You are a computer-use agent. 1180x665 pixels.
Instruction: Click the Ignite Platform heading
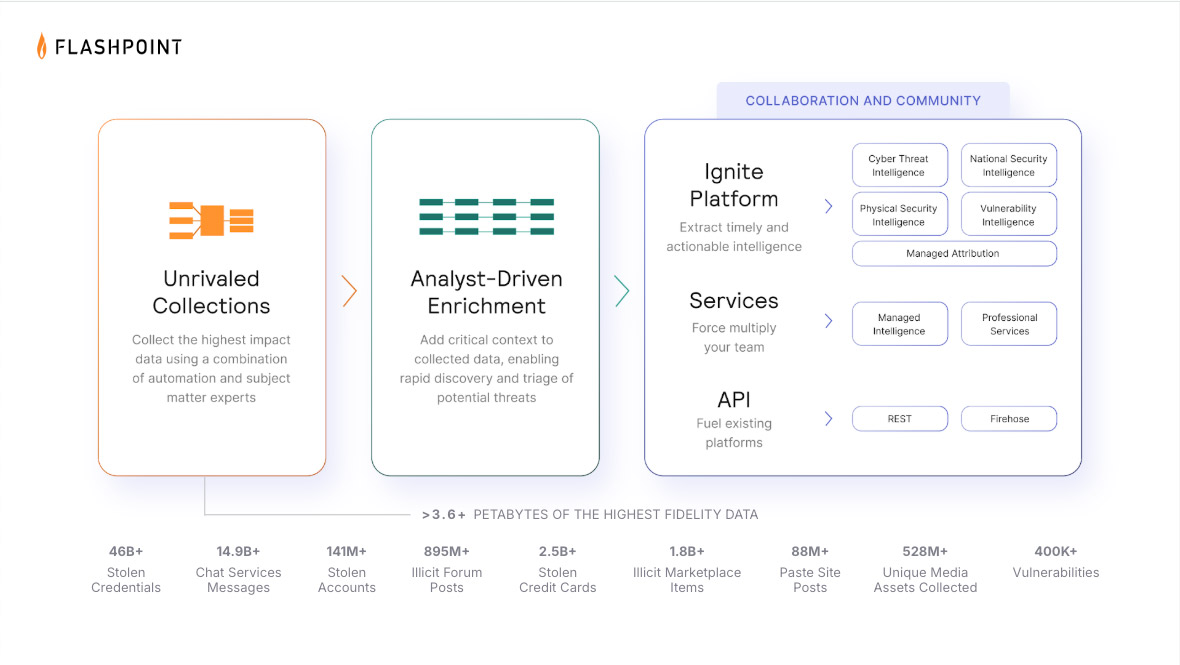click(734, 185)
